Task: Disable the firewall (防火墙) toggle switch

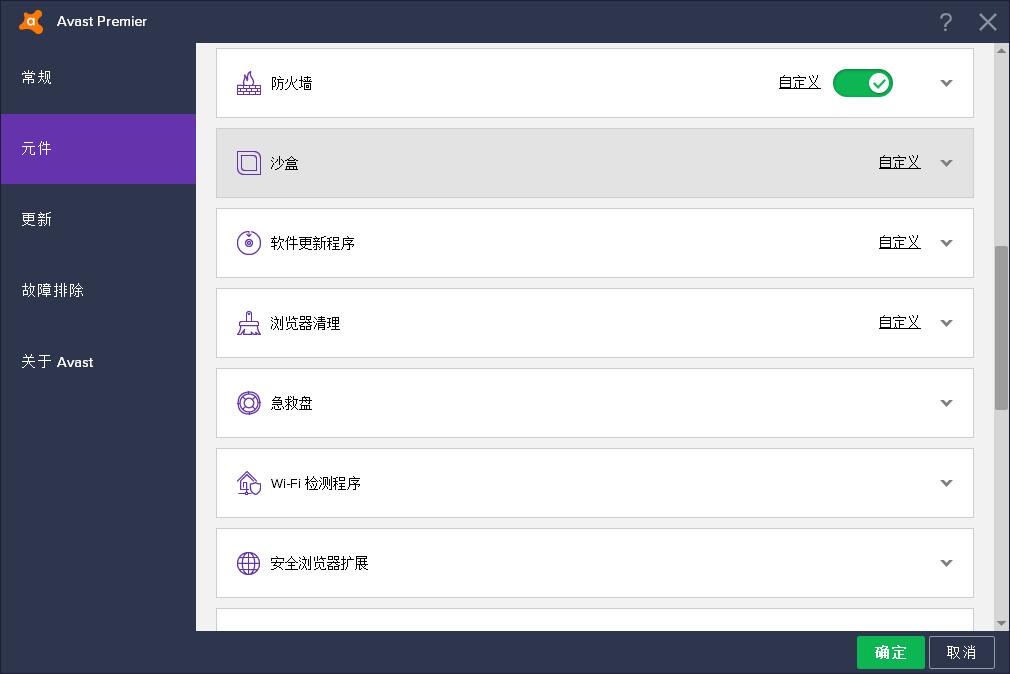Action: coord(862,83)
